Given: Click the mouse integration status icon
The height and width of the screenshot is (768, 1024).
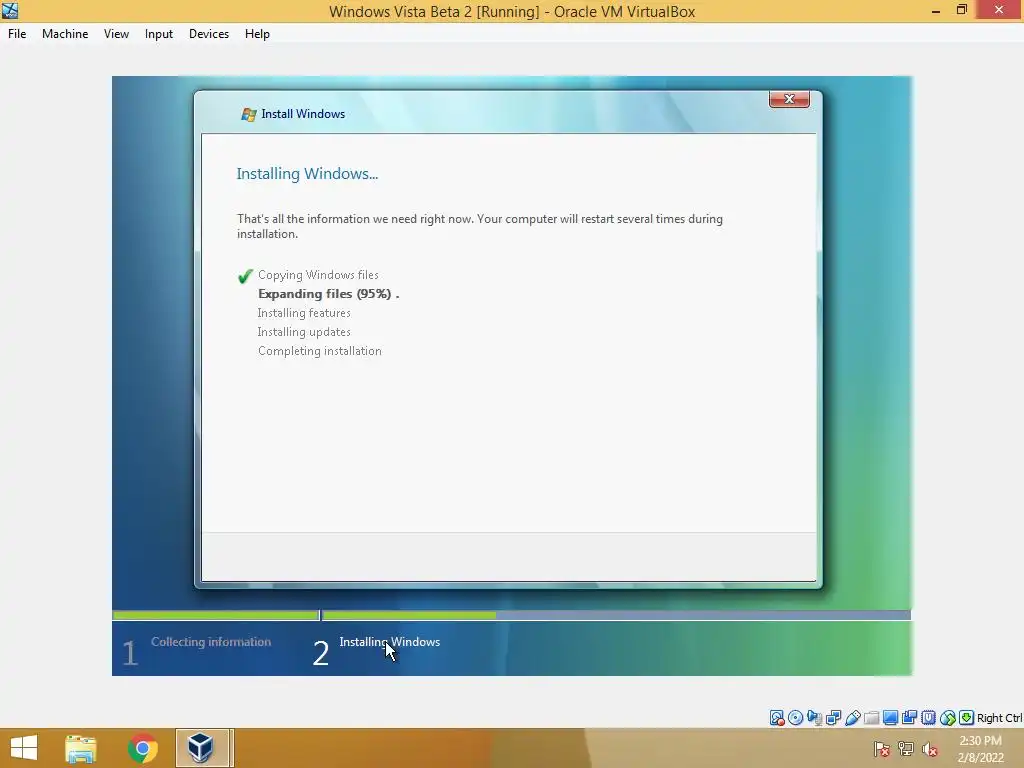Looking at the screenshot, I should coord(948,718).
